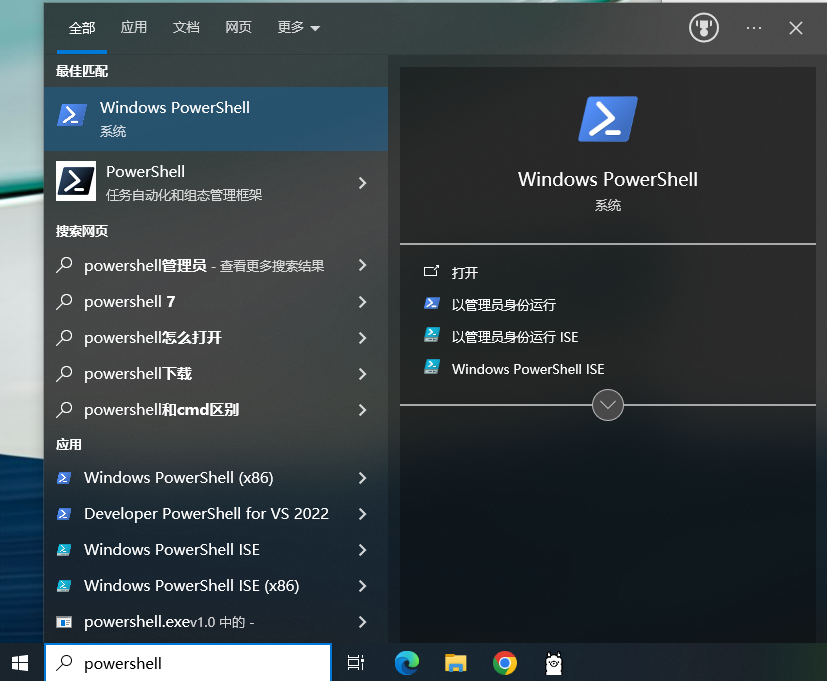Expand Developer PowerShell for VS 2022 arrow
The height and width of the screenshot is (681, 827).
[362, 514]
